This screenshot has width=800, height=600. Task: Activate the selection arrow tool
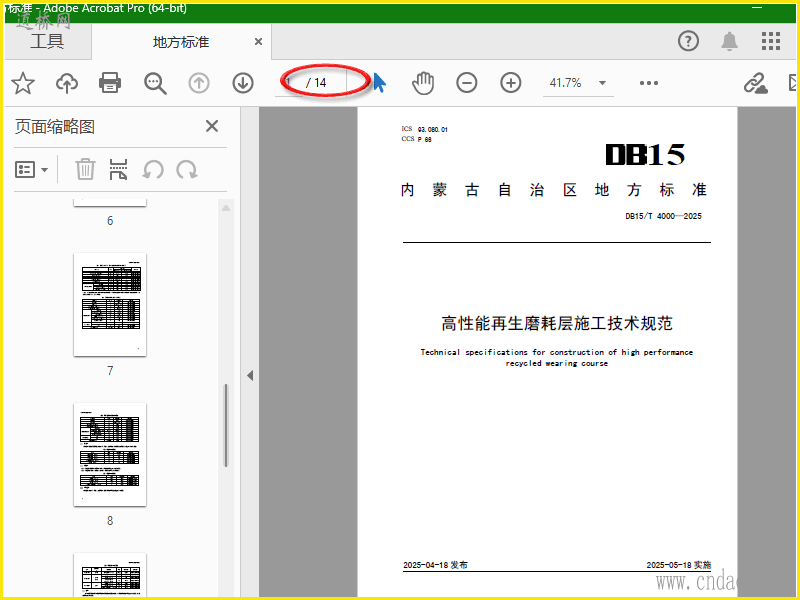(379, 83)
